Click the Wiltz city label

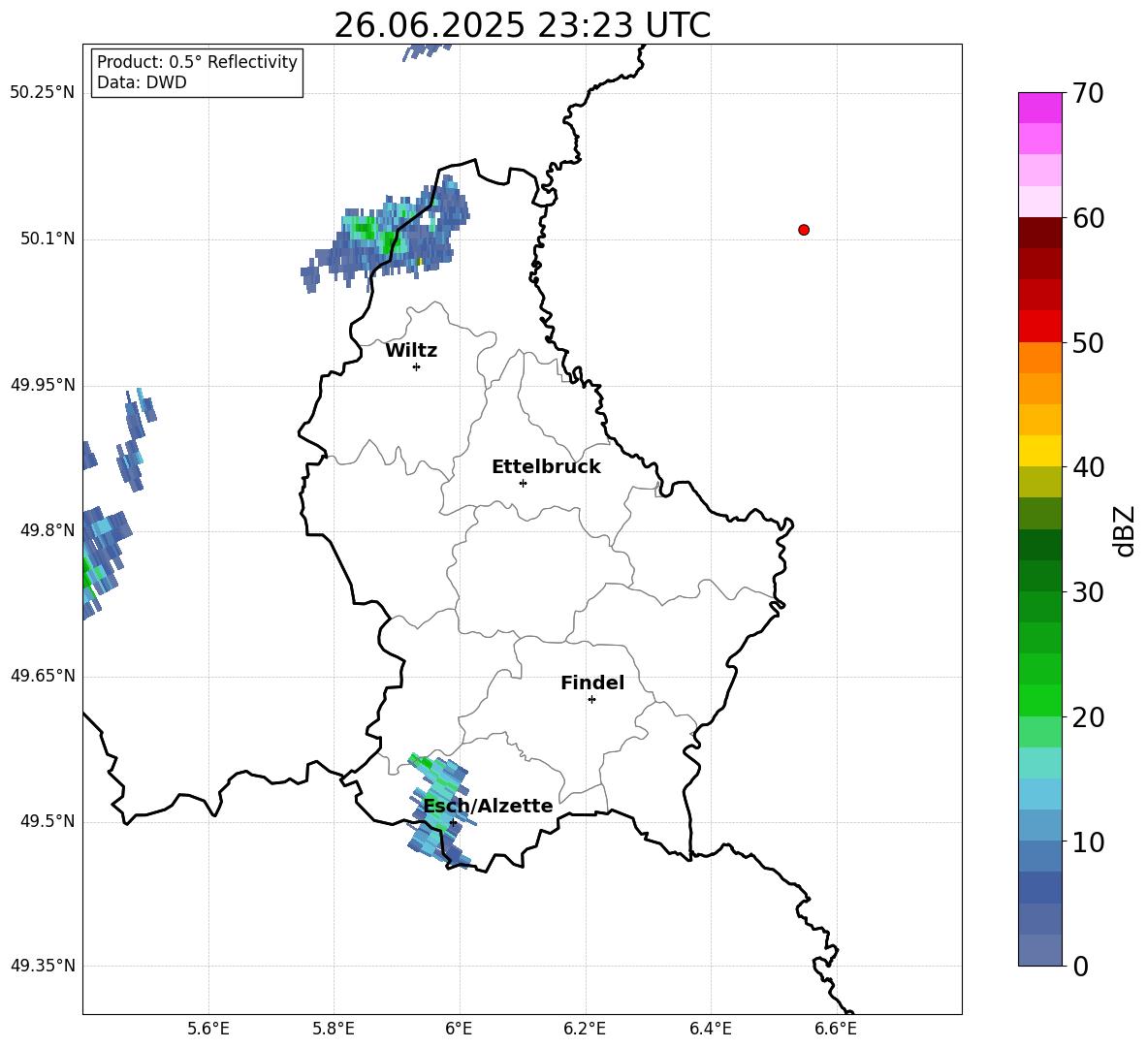point(411,351)
